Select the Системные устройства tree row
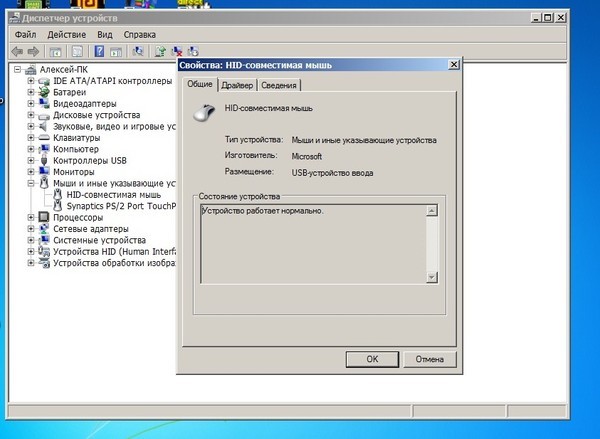The width and height of the screenshot is (600, 439). tap(99, 240)
